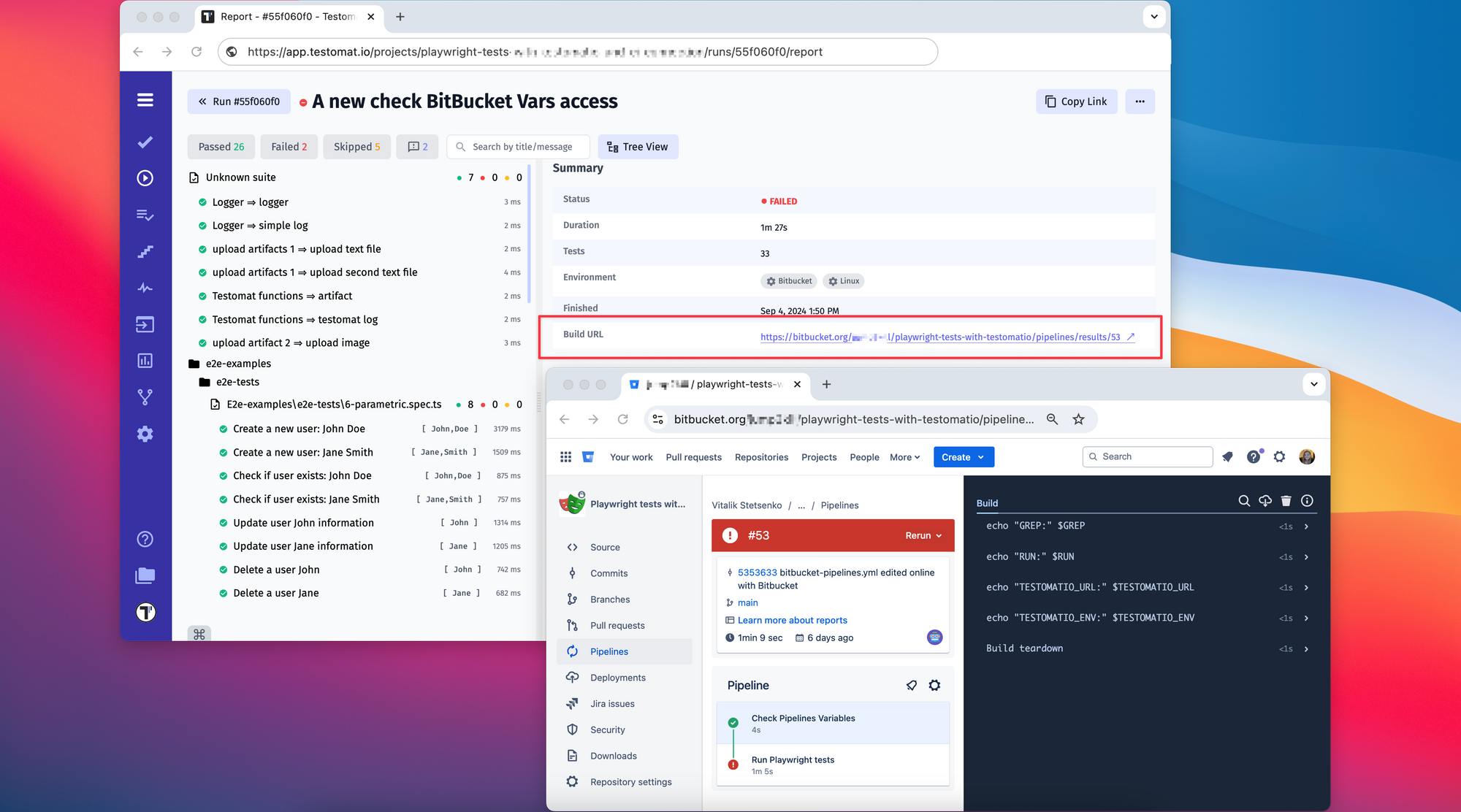Viewport: 1461px width, 812px height.
Task: Open Pulse activity icon in Testomat sidebar
Action: pos(145,288)
